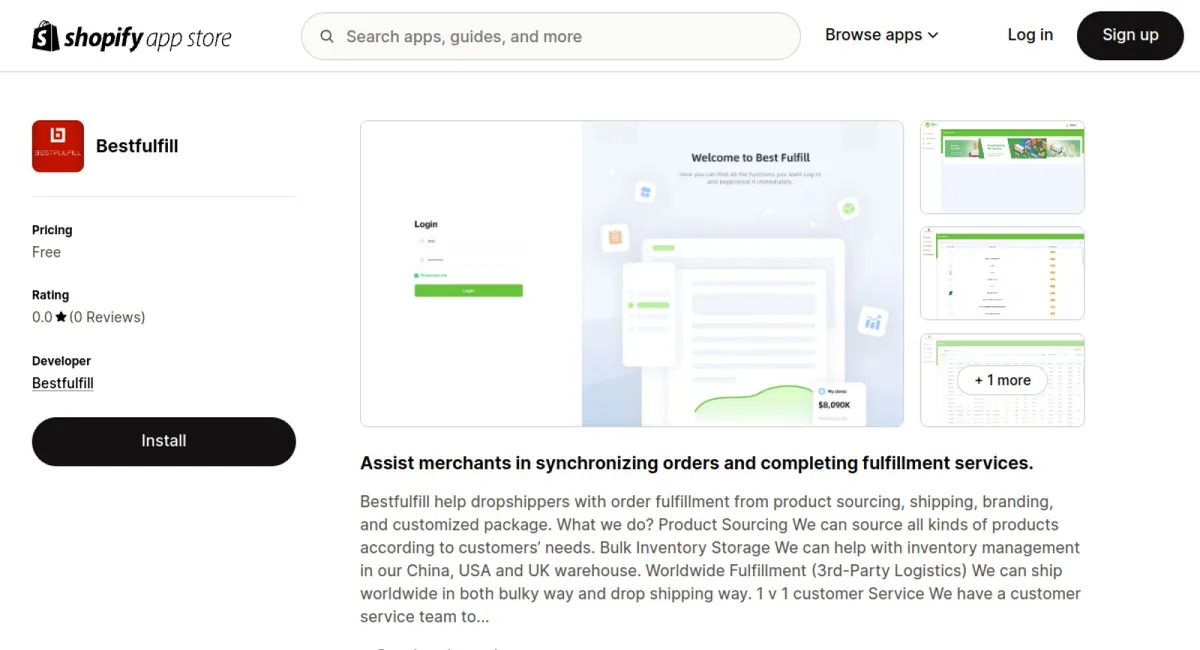Click the blue window icon in preview
Viewport: 1200px width, 650px height.
[x=645, y=191]
